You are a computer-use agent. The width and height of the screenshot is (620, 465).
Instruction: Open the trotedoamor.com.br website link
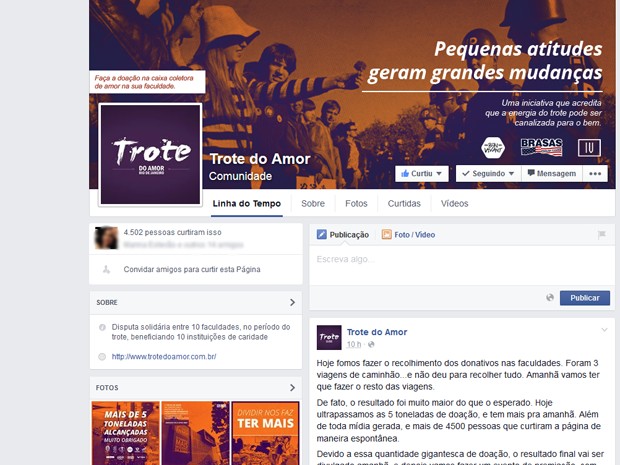coord(164,357)
